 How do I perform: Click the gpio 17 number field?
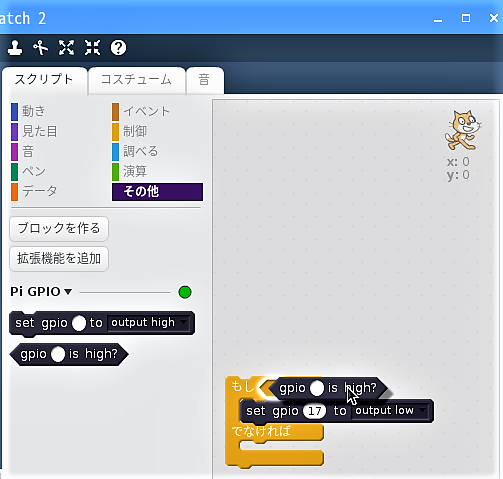point(314,411)
